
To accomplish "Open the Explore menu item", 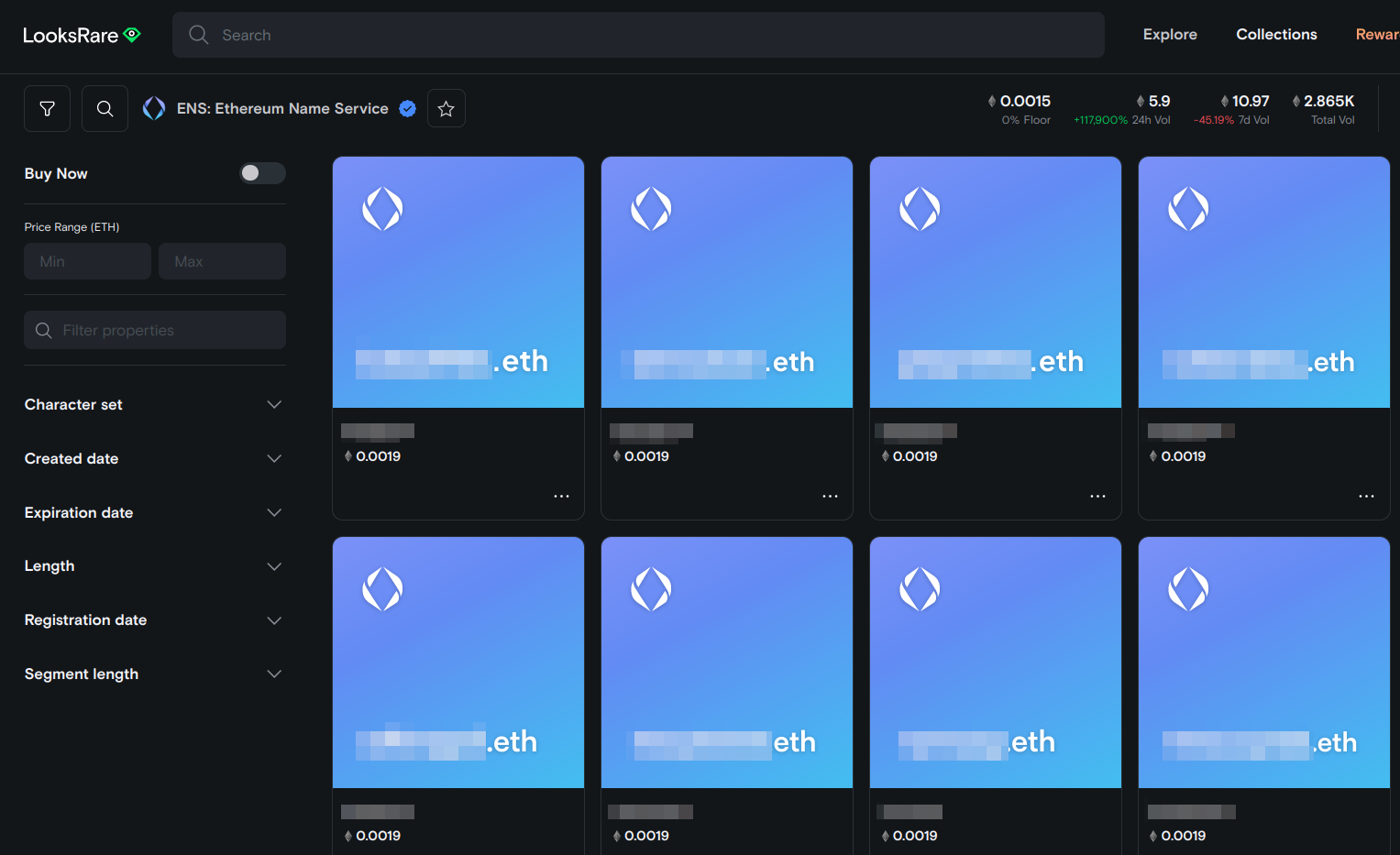I will pyautogui.click(x=1170, y=35).
